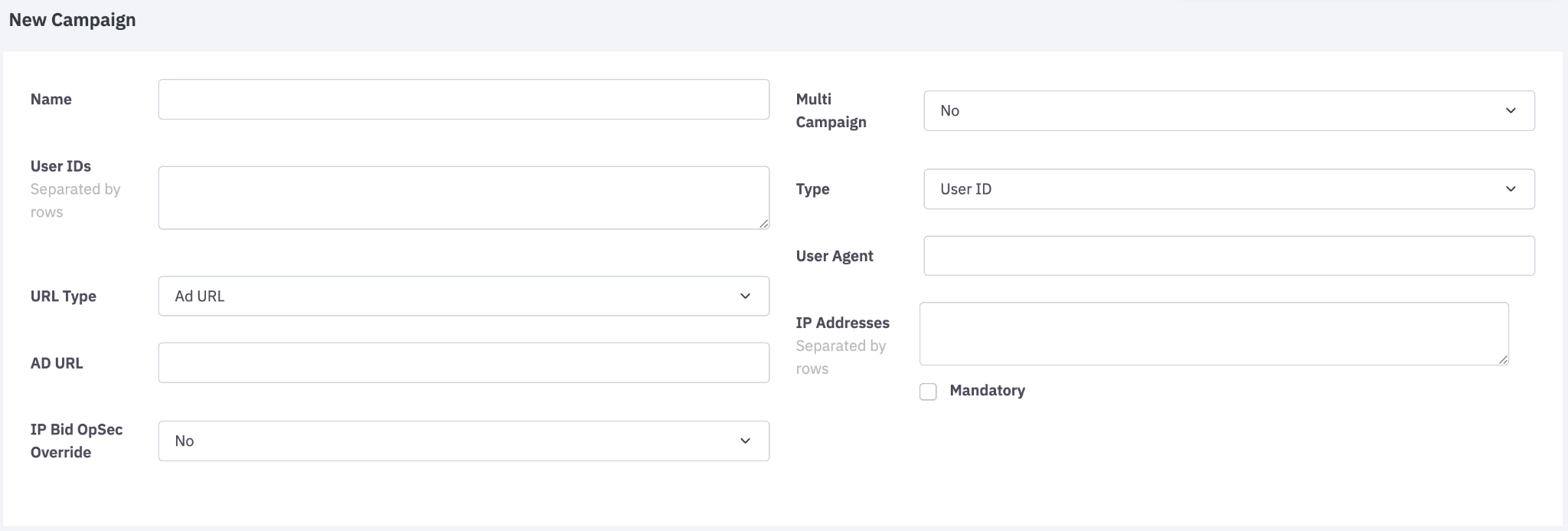Click the IP Addresses label
The height and width of the screenshot is (531, 1568).
click(843, 323)
